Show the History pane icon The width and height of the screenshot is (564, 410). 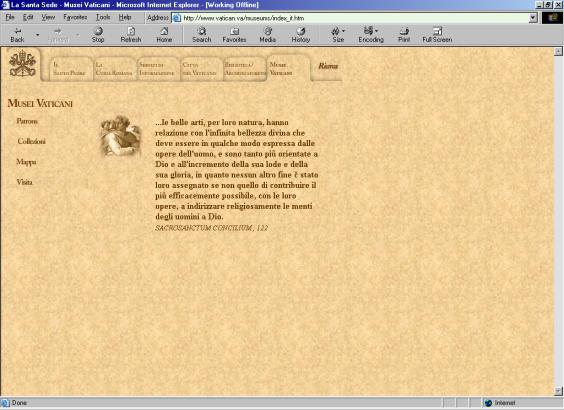pyautogui.click(x=301, y=35)
